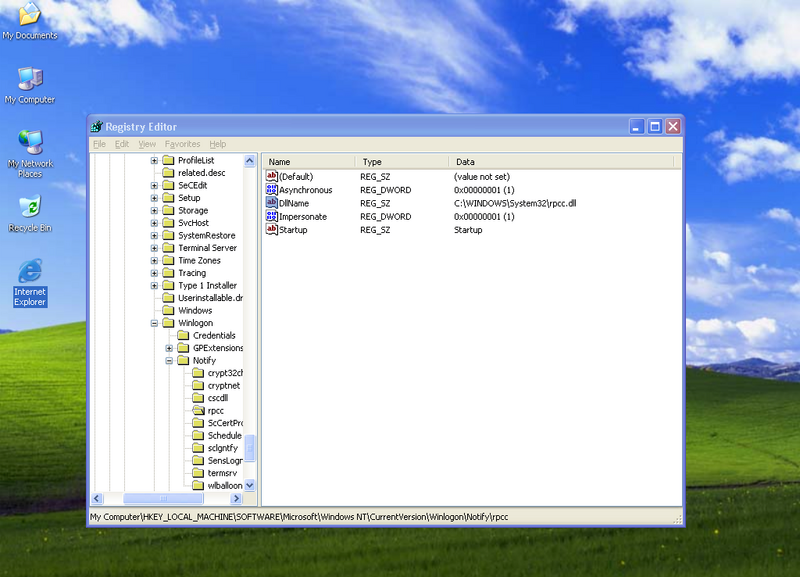Open the File menu
800x577 pixels.
(99, 144)
